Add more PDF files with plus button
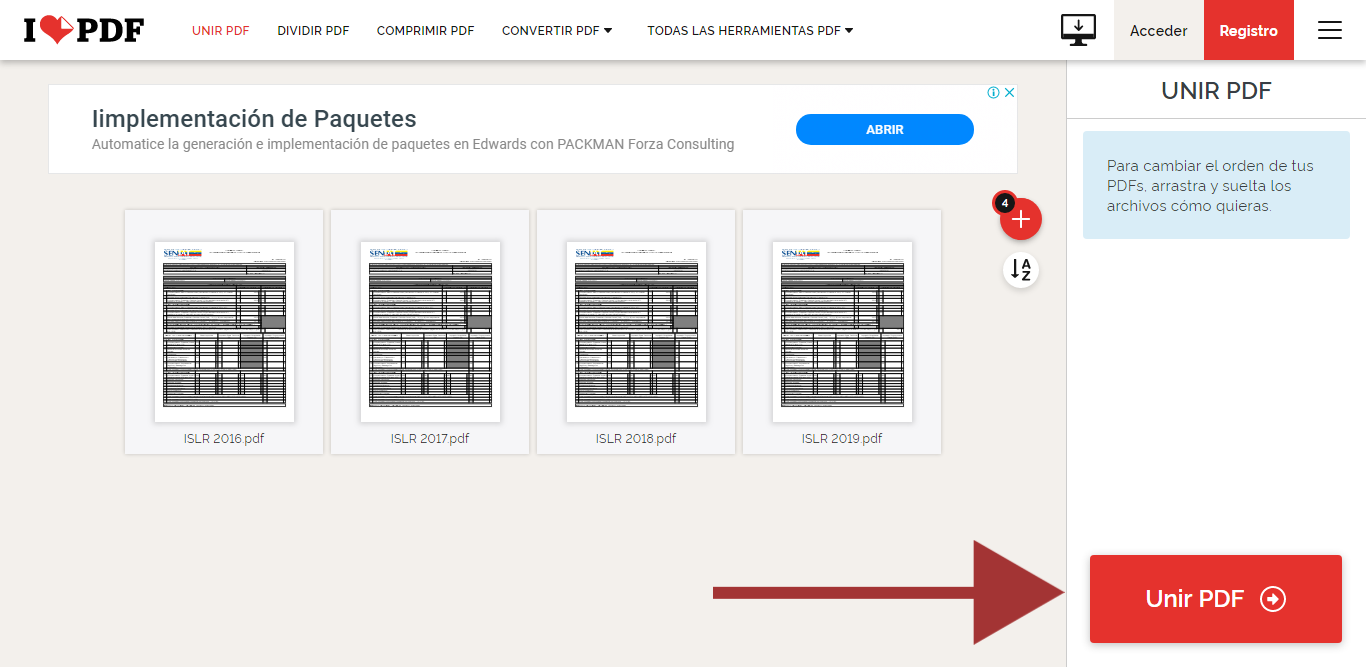Screen dimensions: 1366x667 pyautogui.click(x=1020, y=220)
